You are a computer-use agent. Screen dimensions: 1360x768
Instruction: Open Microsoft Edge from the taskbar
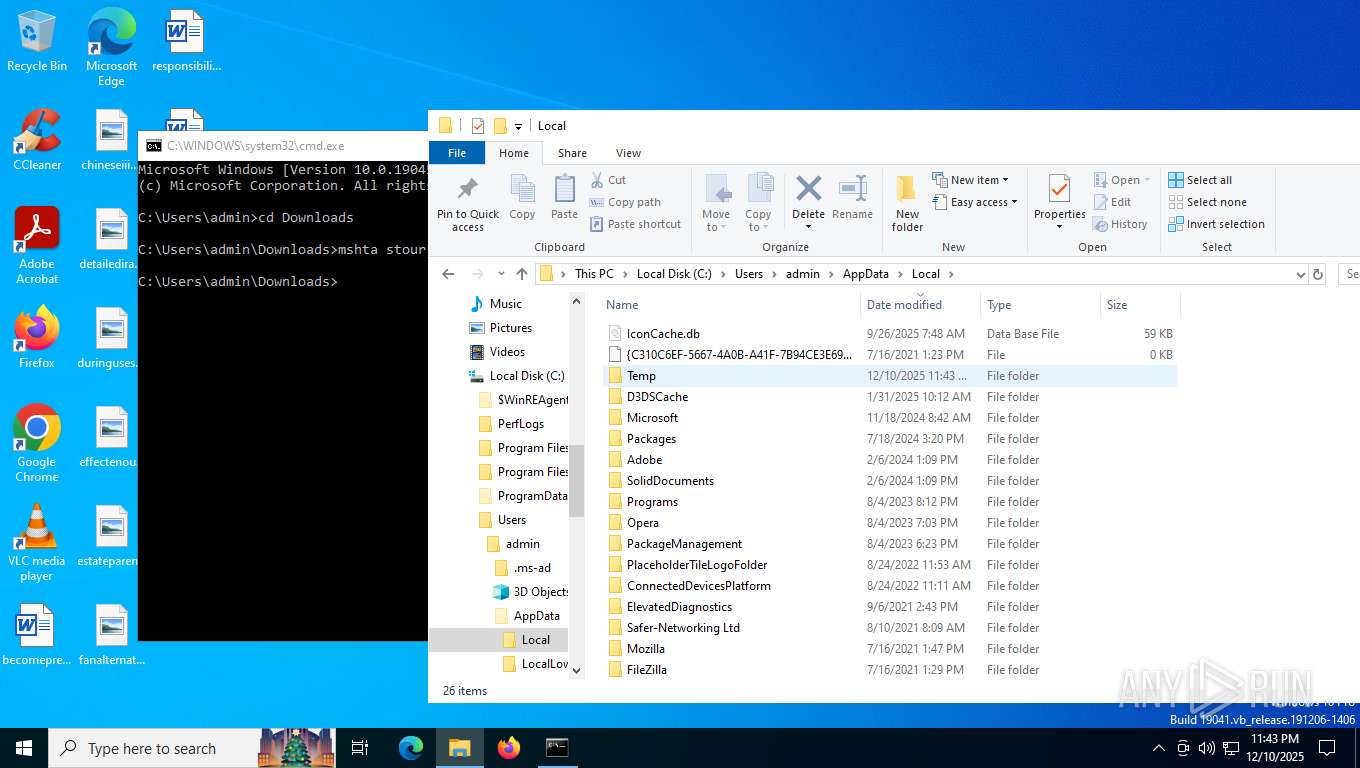411,748
